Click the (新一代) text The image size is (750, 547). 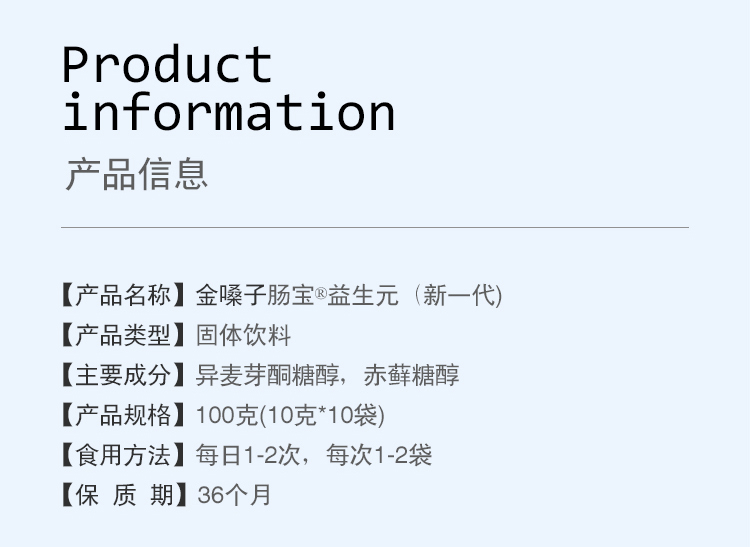[x=455, y=296]
